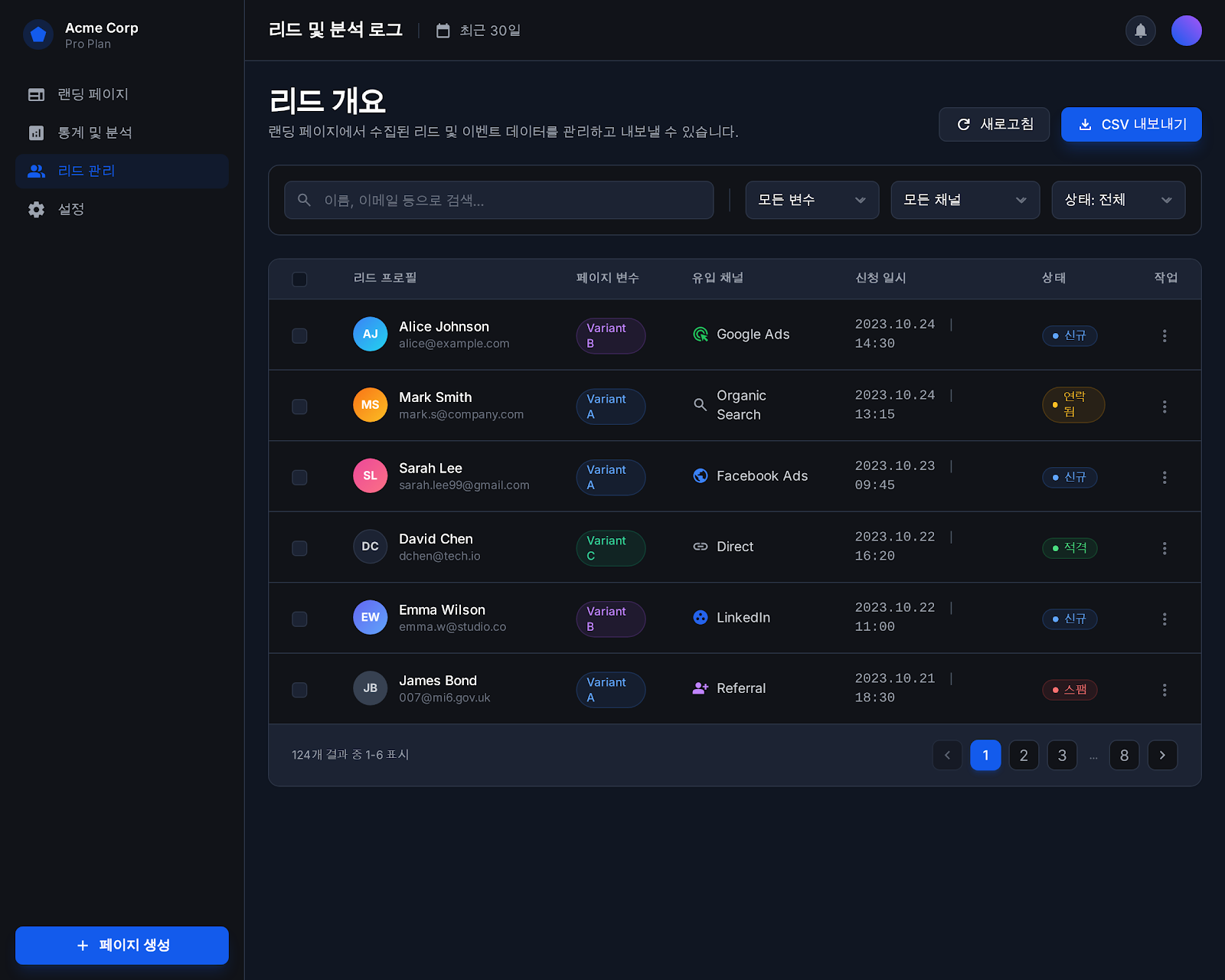Toggle the select-all checkbox in table header

pos(299,279)
